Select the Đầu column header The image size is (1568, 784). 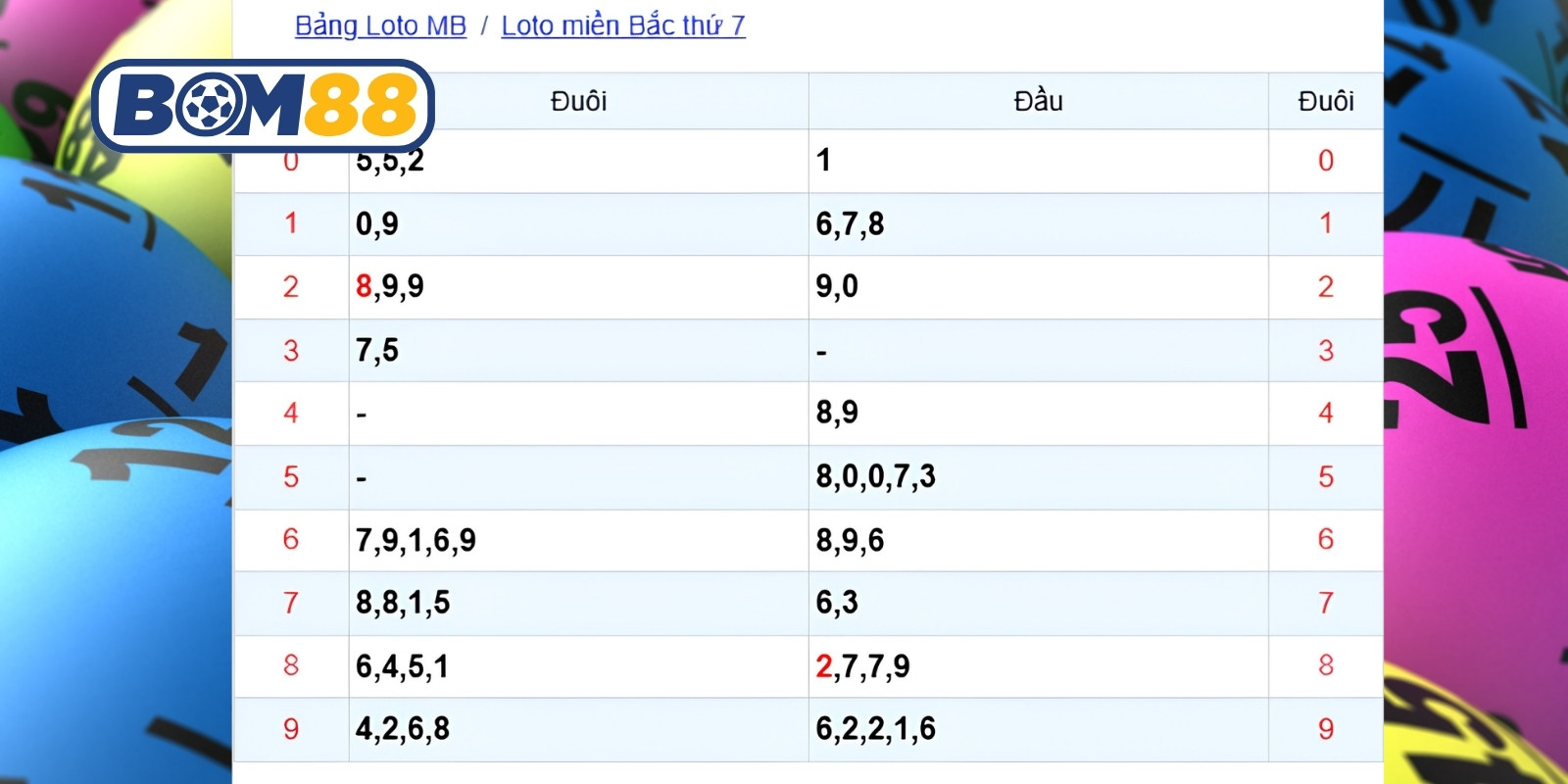(x=1038, y=101)
